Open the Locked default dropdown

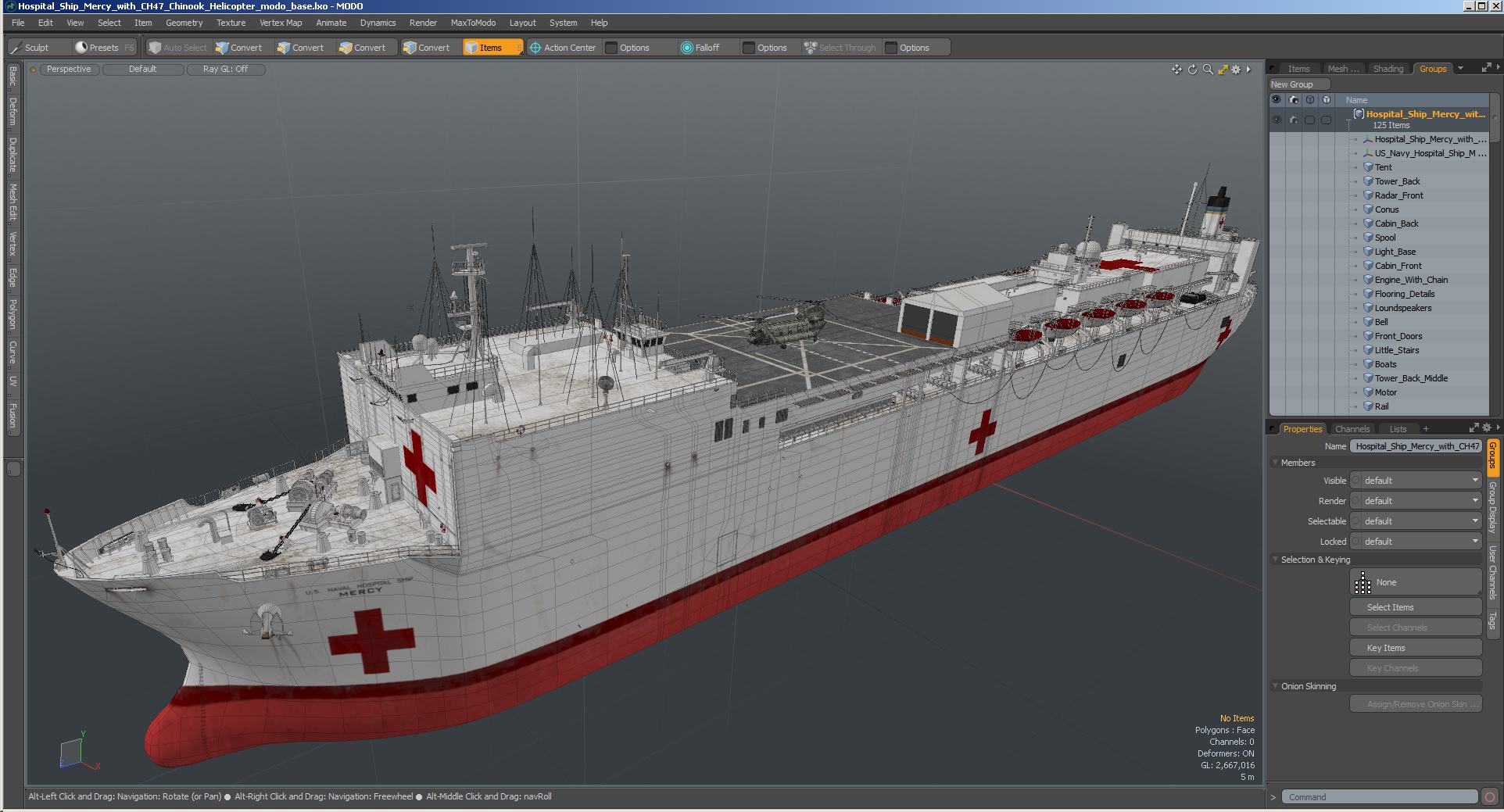[1421, 542]
